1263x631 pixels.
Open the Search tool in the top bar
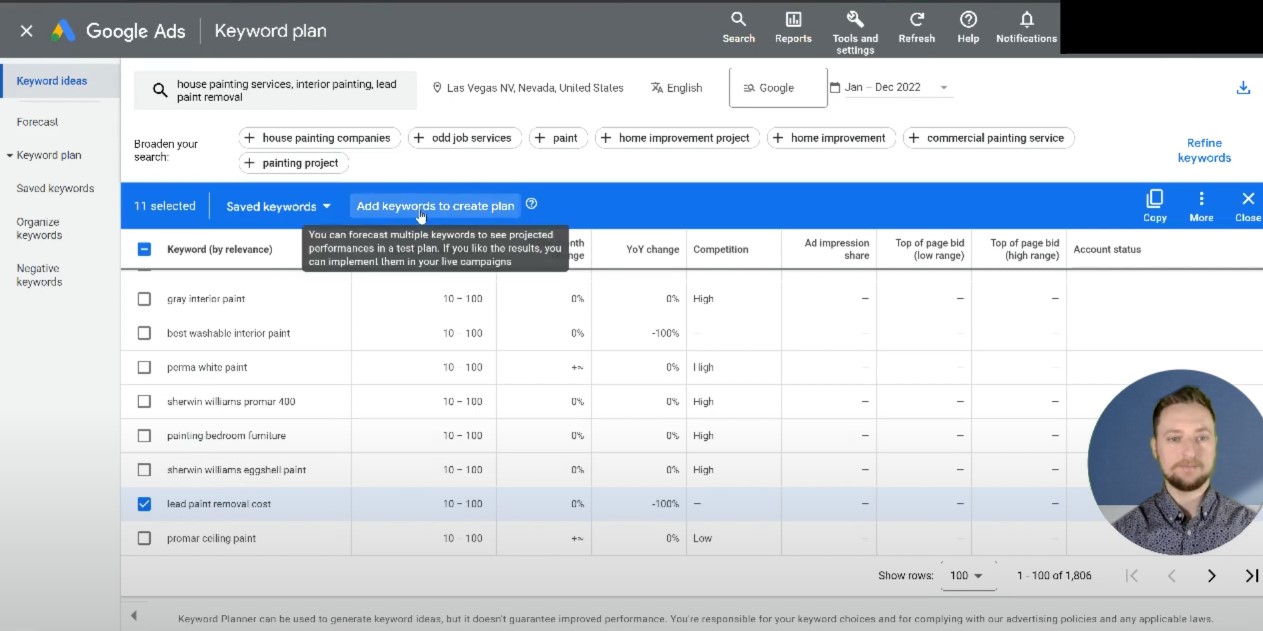point(738,27)
